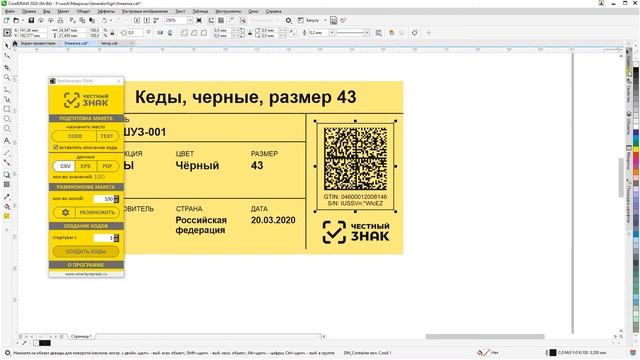Select the Polygon tool

[7, 129]
